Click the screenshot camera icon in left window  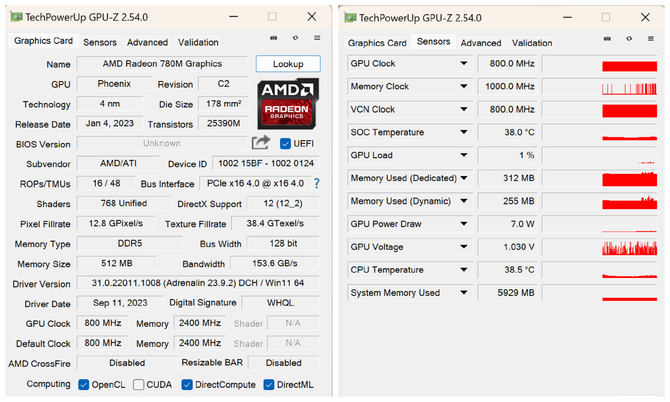(273, 38)
